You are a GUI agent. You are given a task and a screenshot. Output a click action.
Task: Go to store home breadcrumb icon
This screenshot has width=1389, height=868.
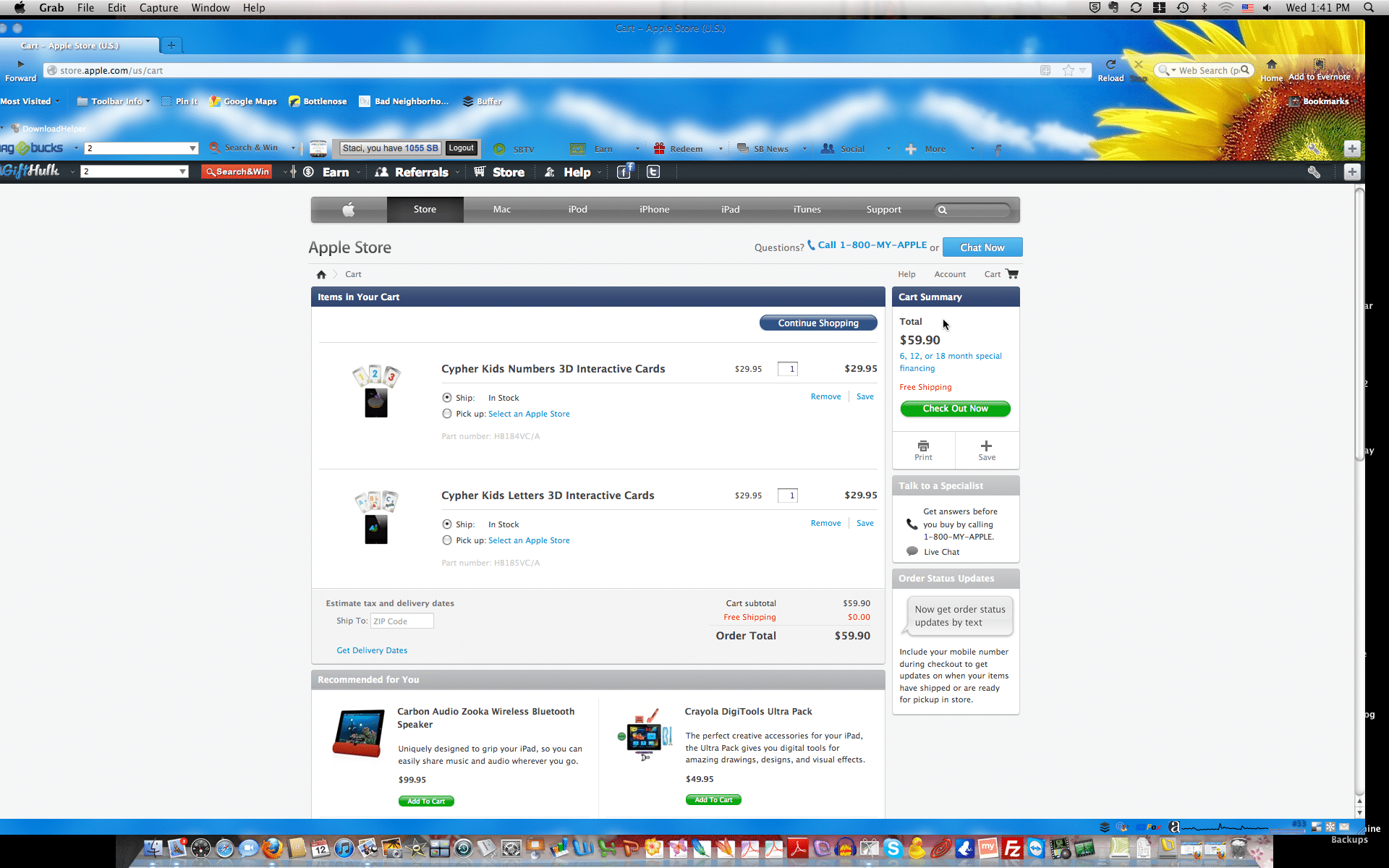click(x=321, y=275)
